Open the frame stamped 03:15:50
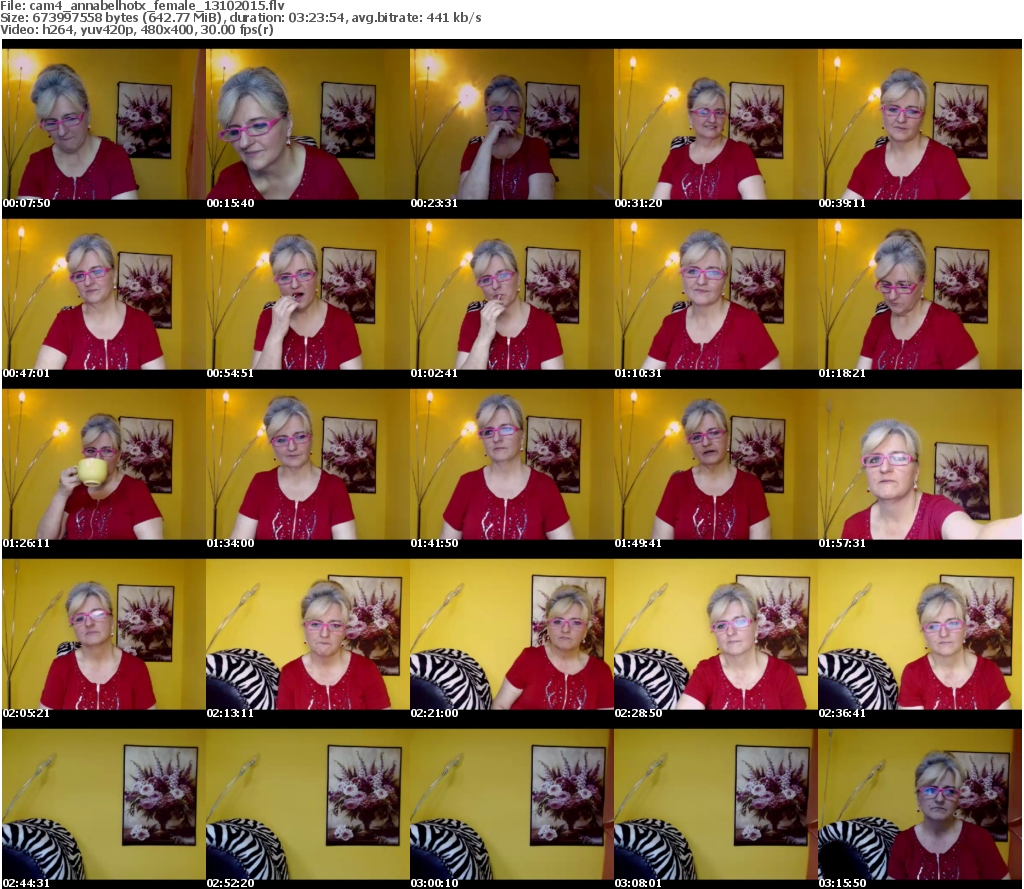Image resolution: width=1024 pixels, height=889 pixels. (920, 803)
